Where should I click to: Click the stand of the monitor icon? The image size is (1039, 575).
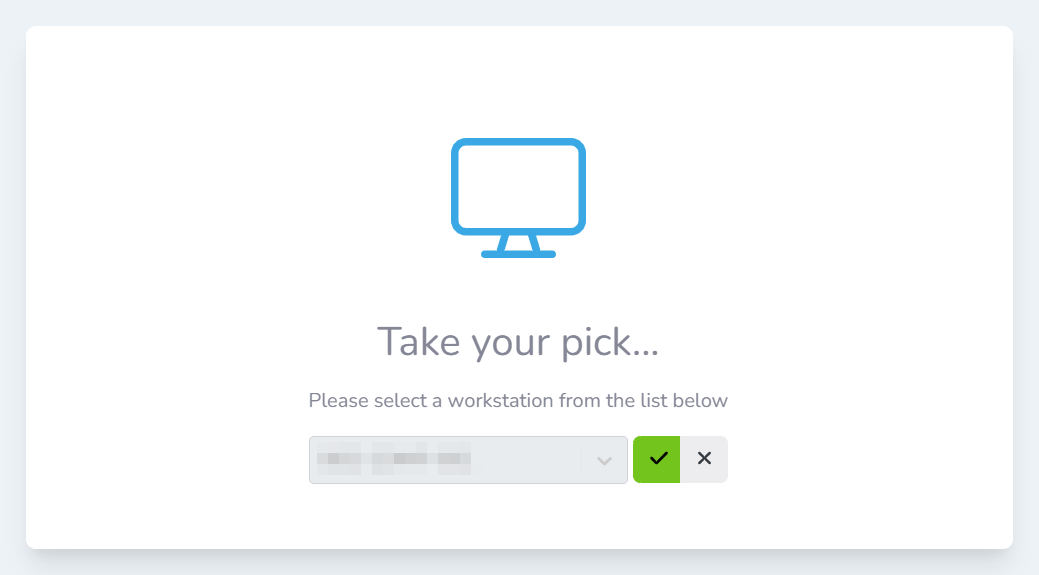518,246
